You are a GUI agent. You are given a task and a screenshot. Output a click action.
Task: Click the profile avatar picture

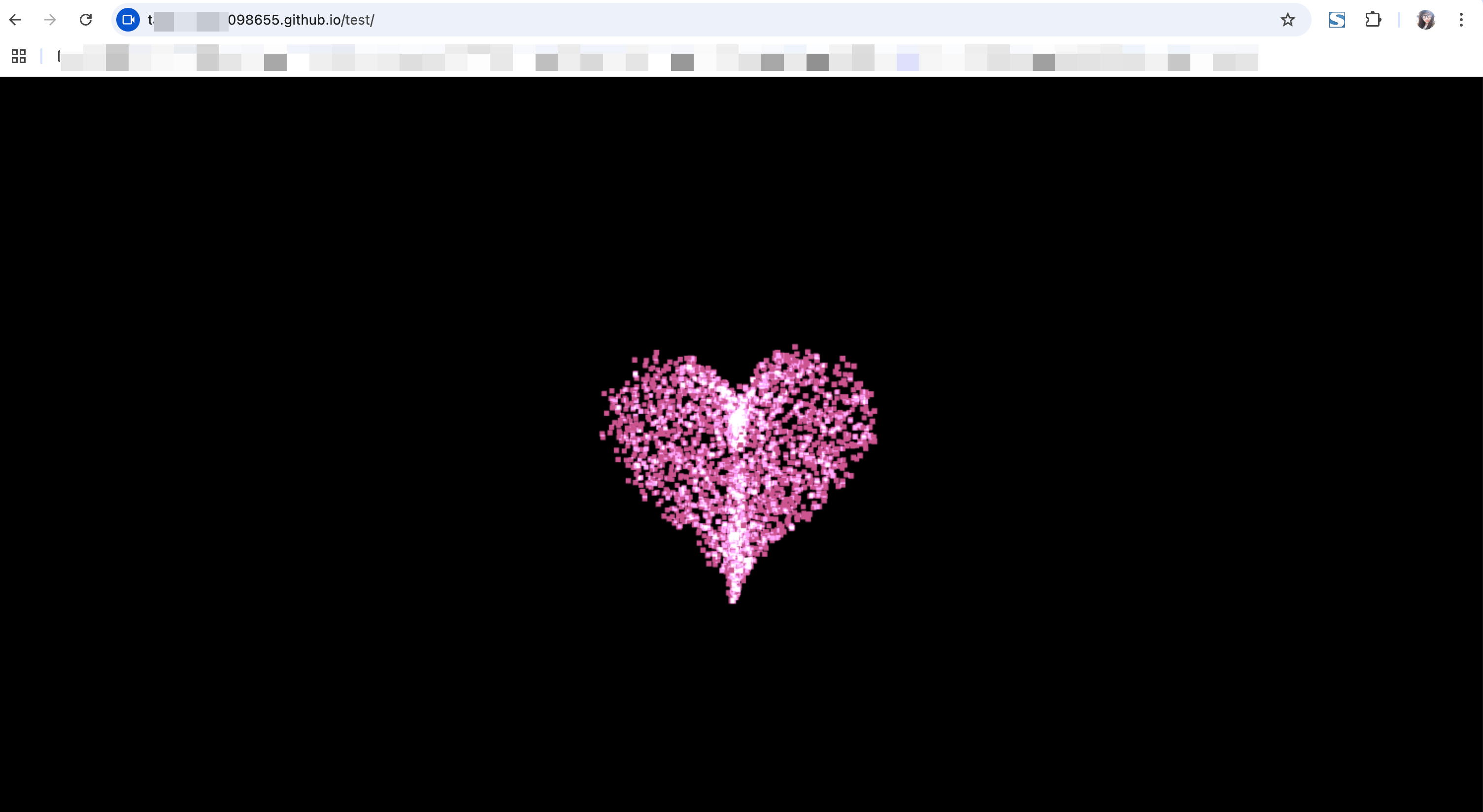click(x=1425, y=20)
